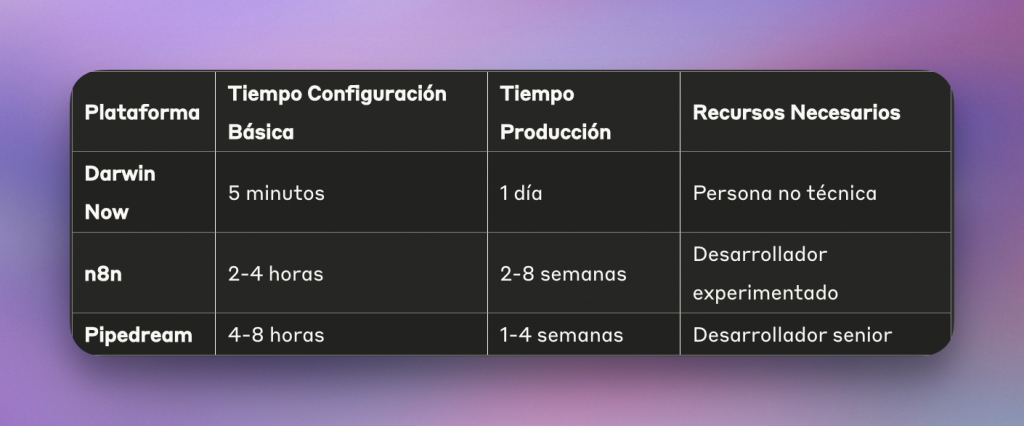Click the word "Básica" in the header
The width and height of the screenshot is (1024, 426).
coord(261,132)
